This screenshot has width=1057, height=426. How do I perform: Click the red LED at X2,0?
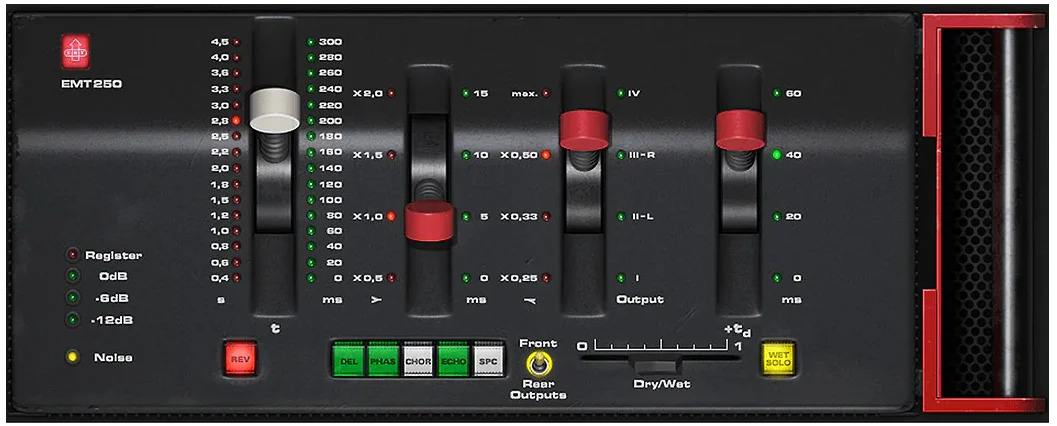point(392,93)
